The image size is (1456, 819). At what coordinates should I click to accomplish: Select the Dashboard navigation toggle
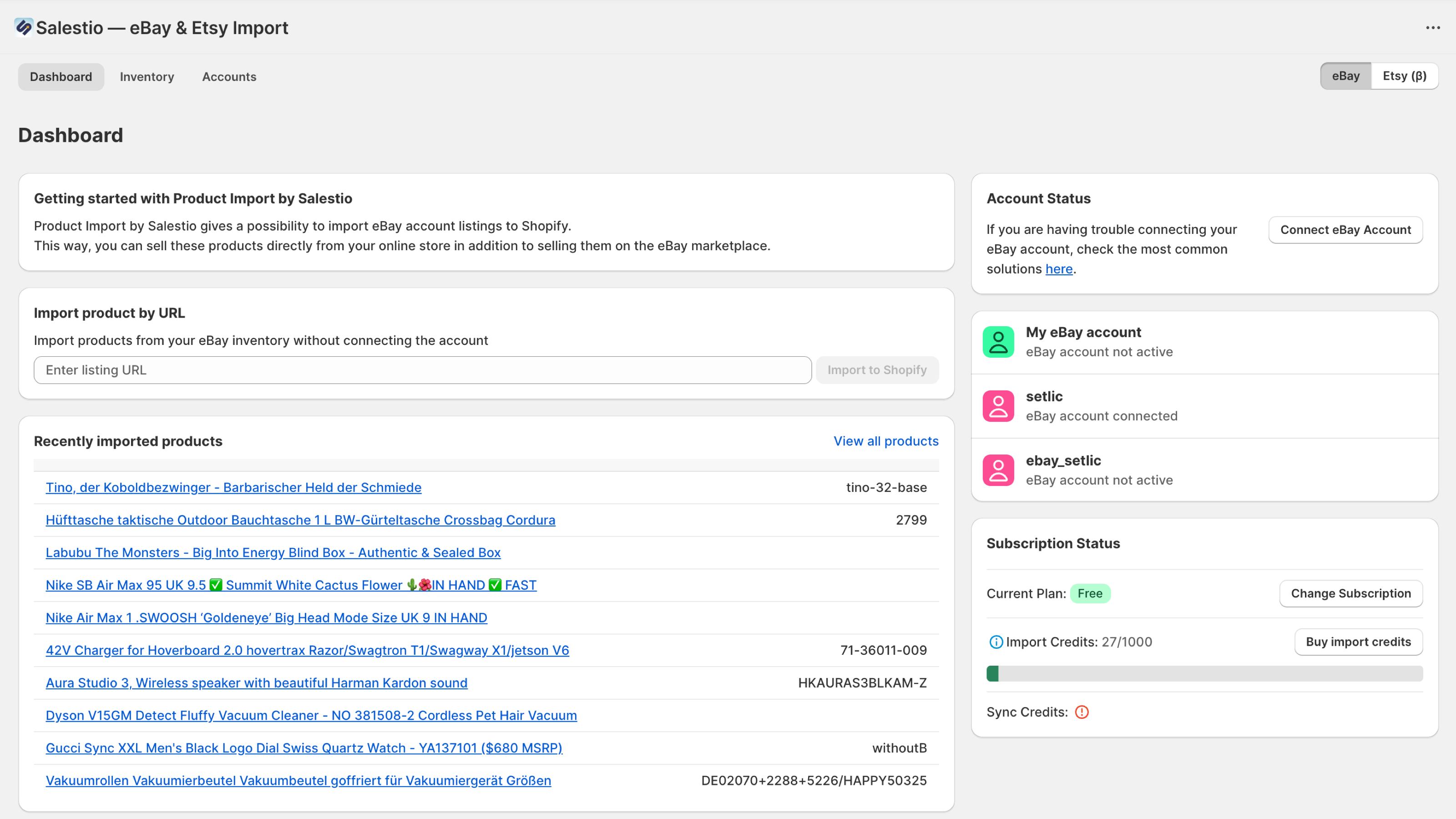[61, 77]
